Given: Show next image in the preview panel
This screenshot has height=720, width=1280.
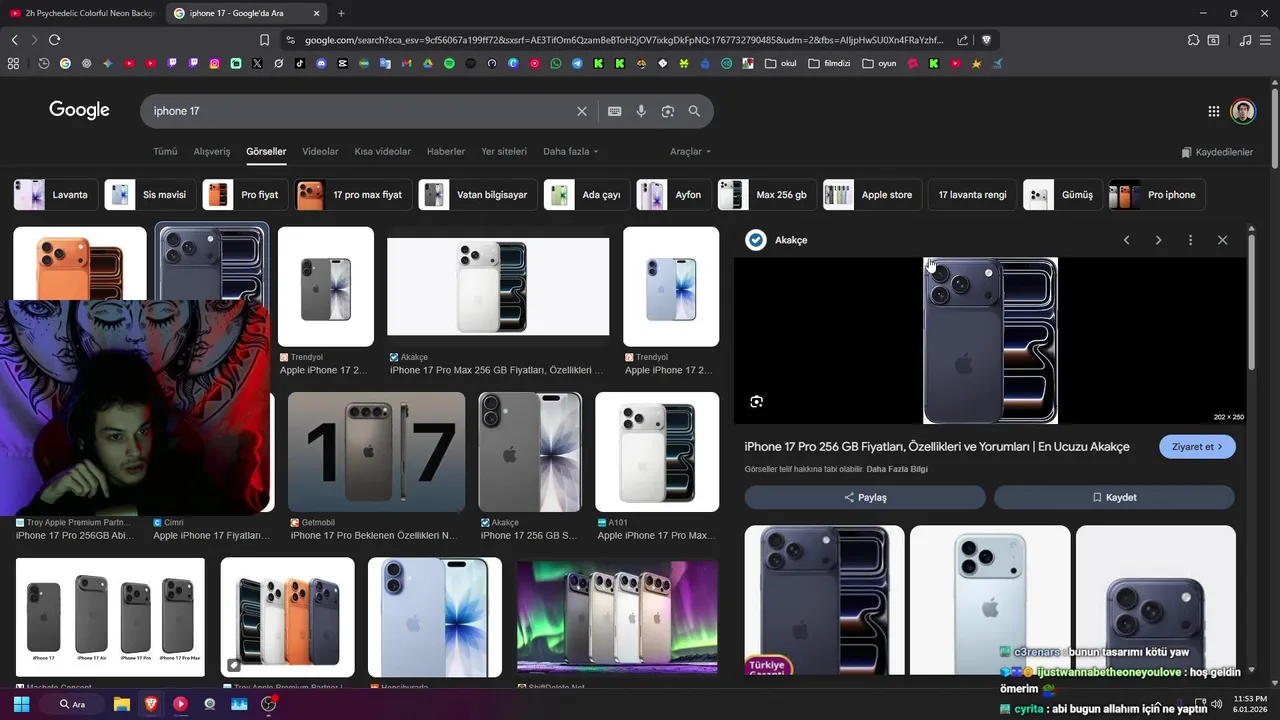Looking at the screenshot, I should (1158, 240).
